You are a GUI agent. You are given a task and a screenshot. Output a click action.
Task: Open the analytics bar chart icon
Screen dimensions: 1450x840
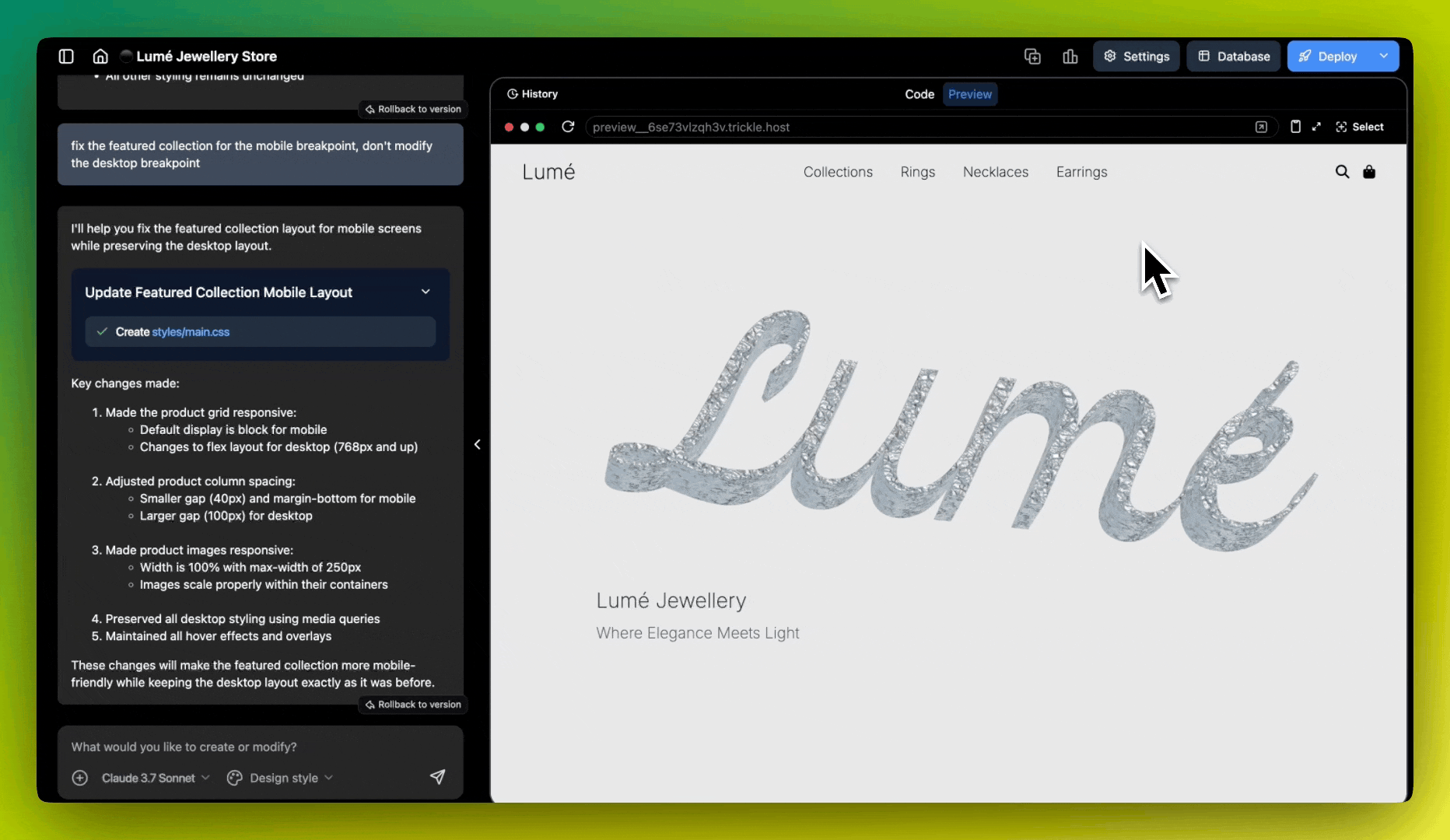[1070, 56]
